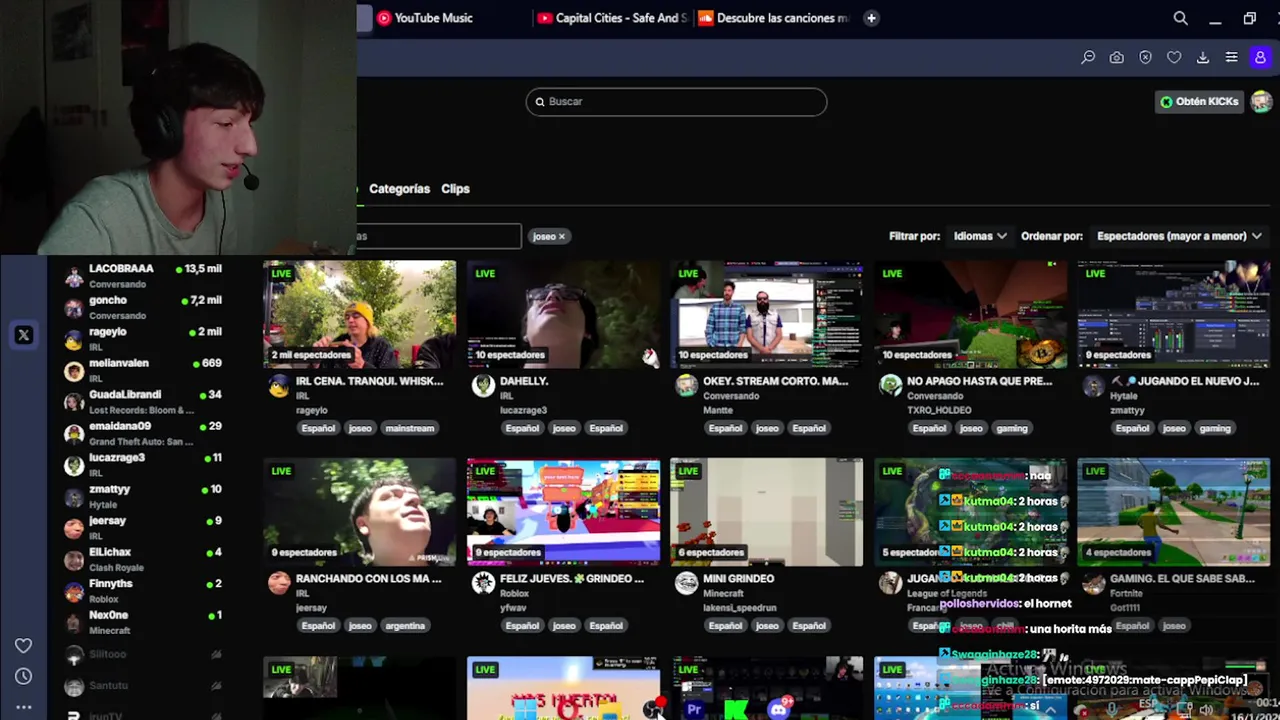Open the easy setup sliders icon
Screen dimensions: 1280x720
tap(1231, 58)
